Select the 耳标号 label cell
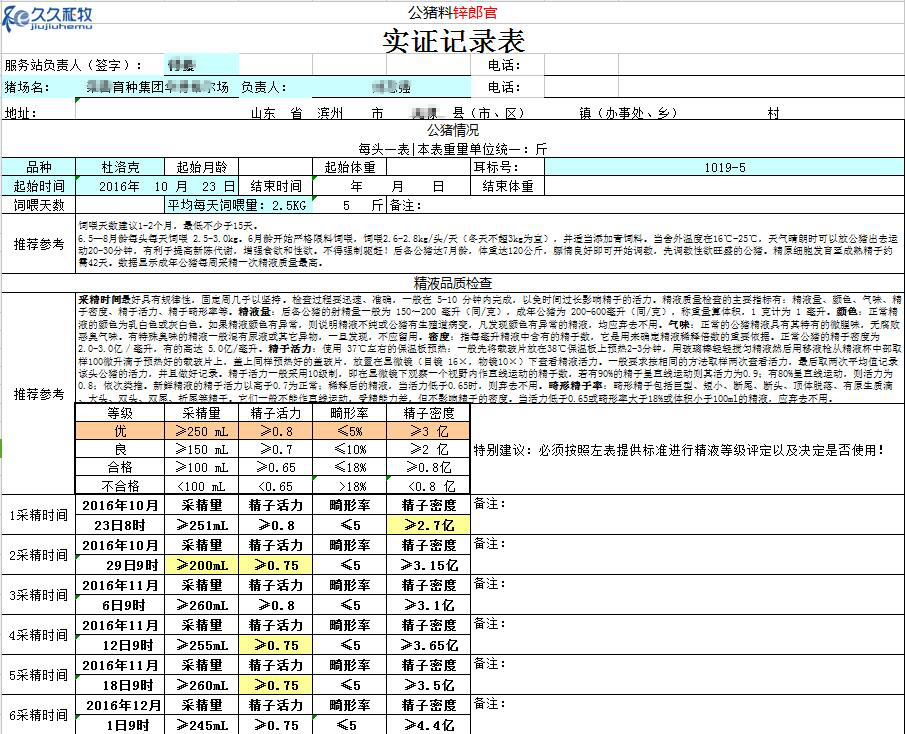Viewport: 905px width, 734px height. click(x=508, y=167)
